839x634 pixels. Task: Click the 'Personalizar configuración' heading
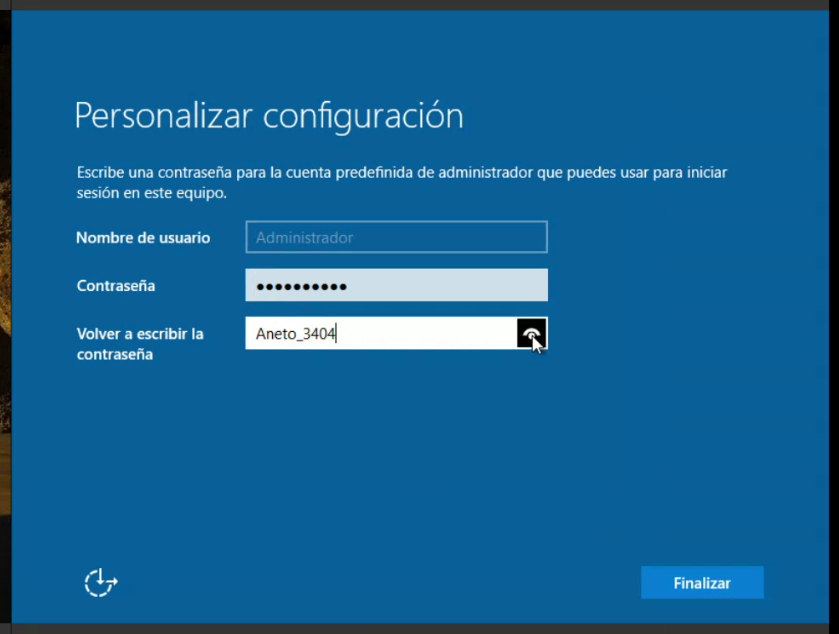(269, 116)
